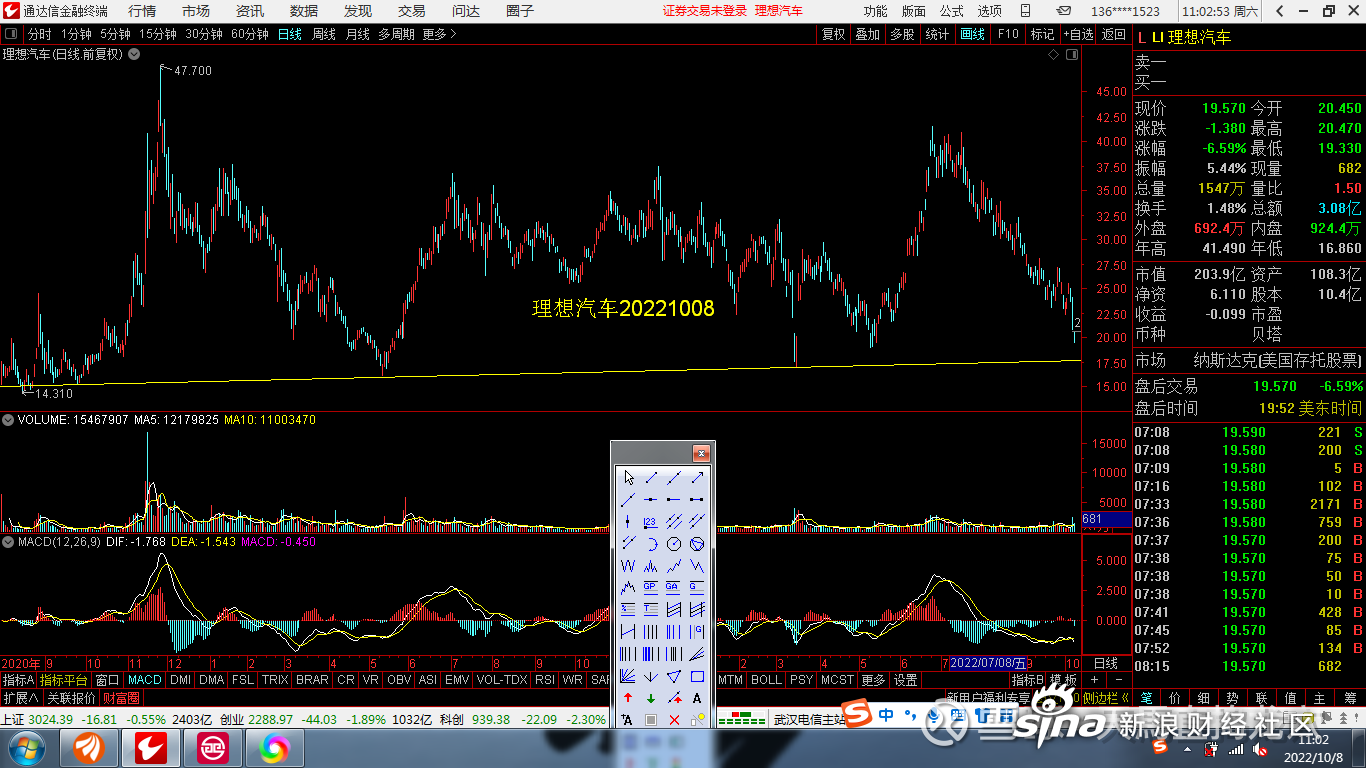Select the GA golden amplitude tool
Screen dimensions: 1366x768
[x=674, y=587]
